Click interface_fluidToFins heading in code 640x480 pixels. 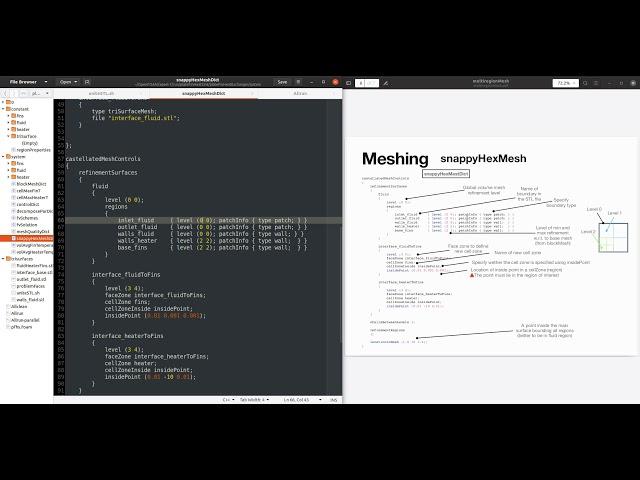[126, 275]
